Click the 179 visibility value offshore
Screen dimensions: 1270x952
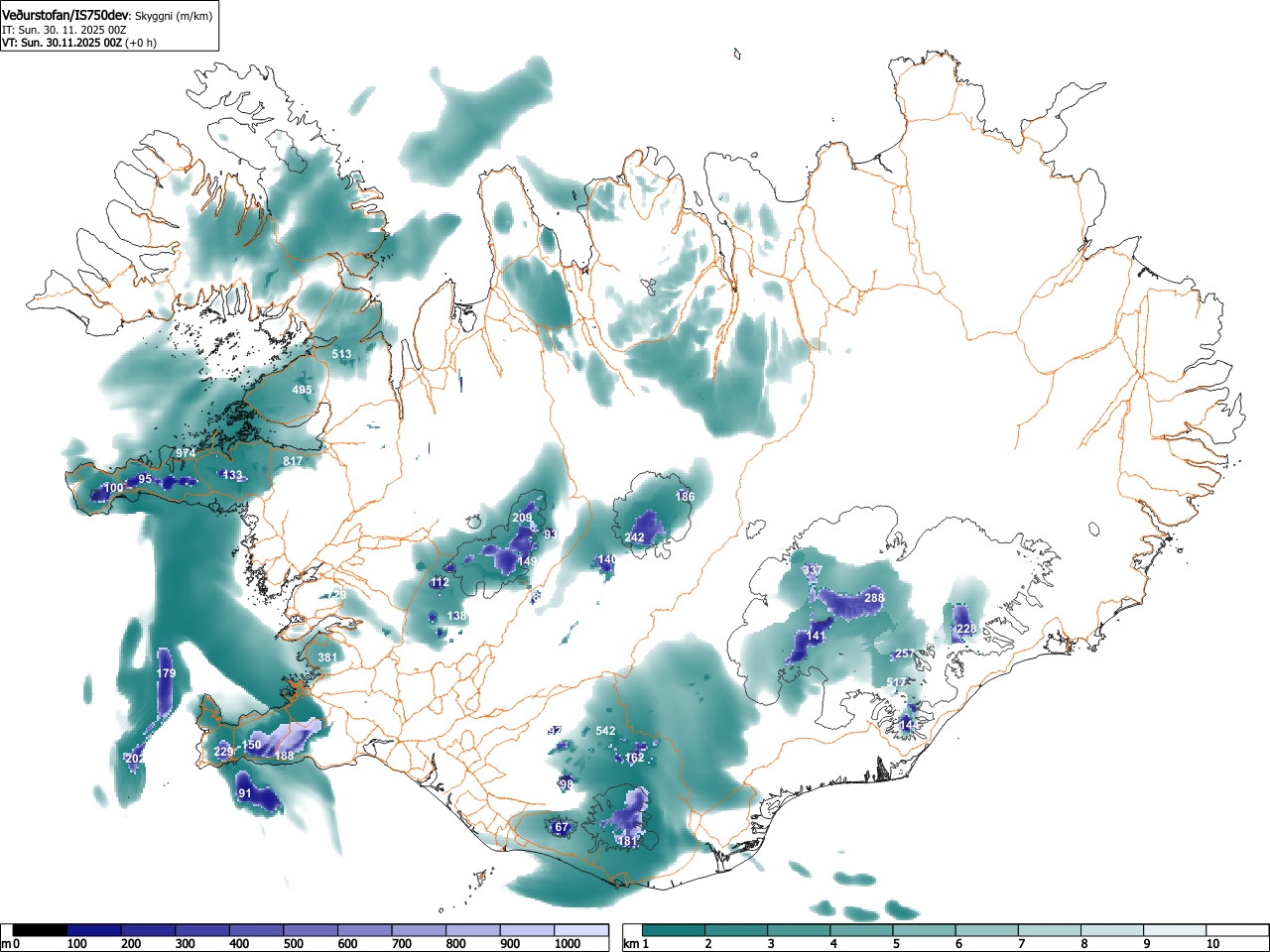coord(166,673)
